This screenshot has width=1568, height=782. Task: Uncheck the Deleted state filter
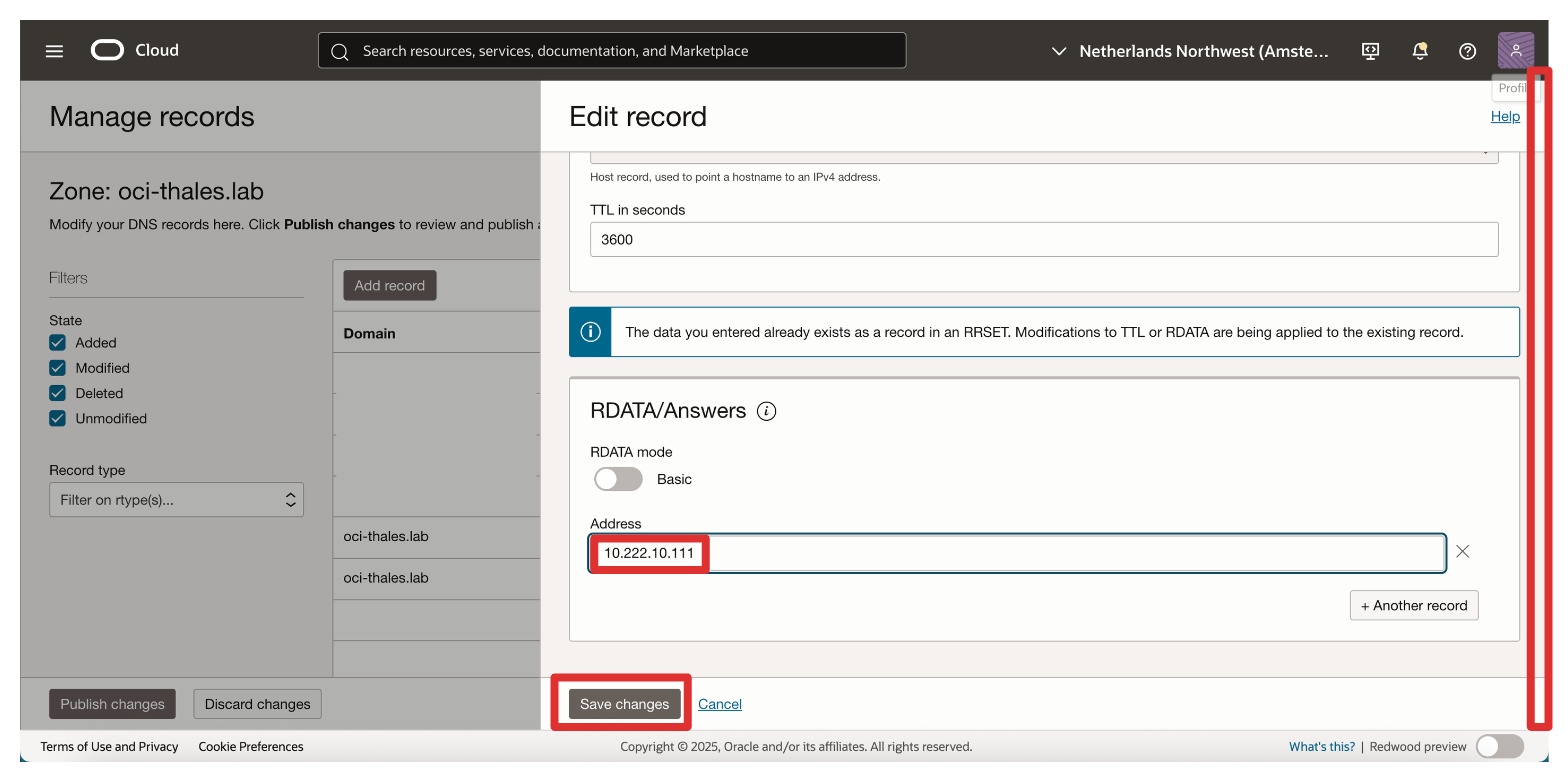58,393
